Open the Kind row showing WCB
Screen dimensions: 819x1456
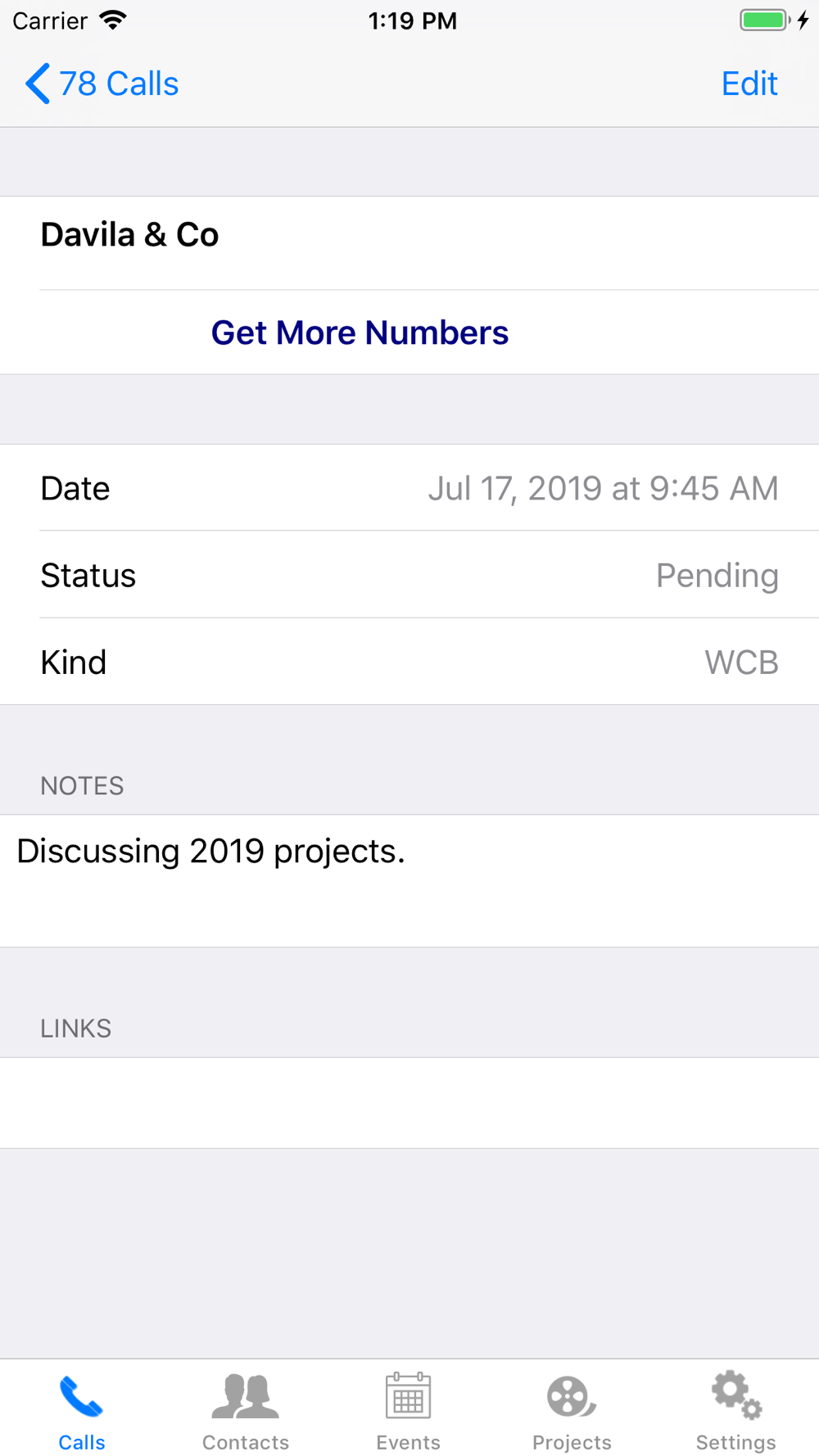[409, 662]
